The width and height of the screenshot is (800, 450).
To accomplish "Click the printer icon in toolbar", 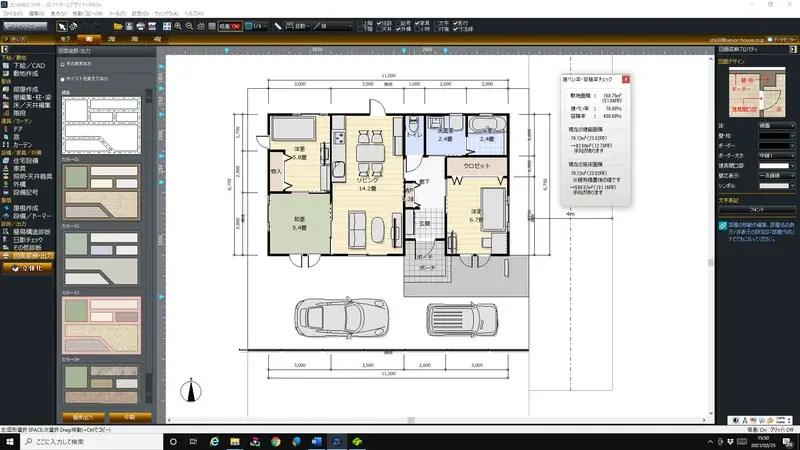I will (140, 27).
